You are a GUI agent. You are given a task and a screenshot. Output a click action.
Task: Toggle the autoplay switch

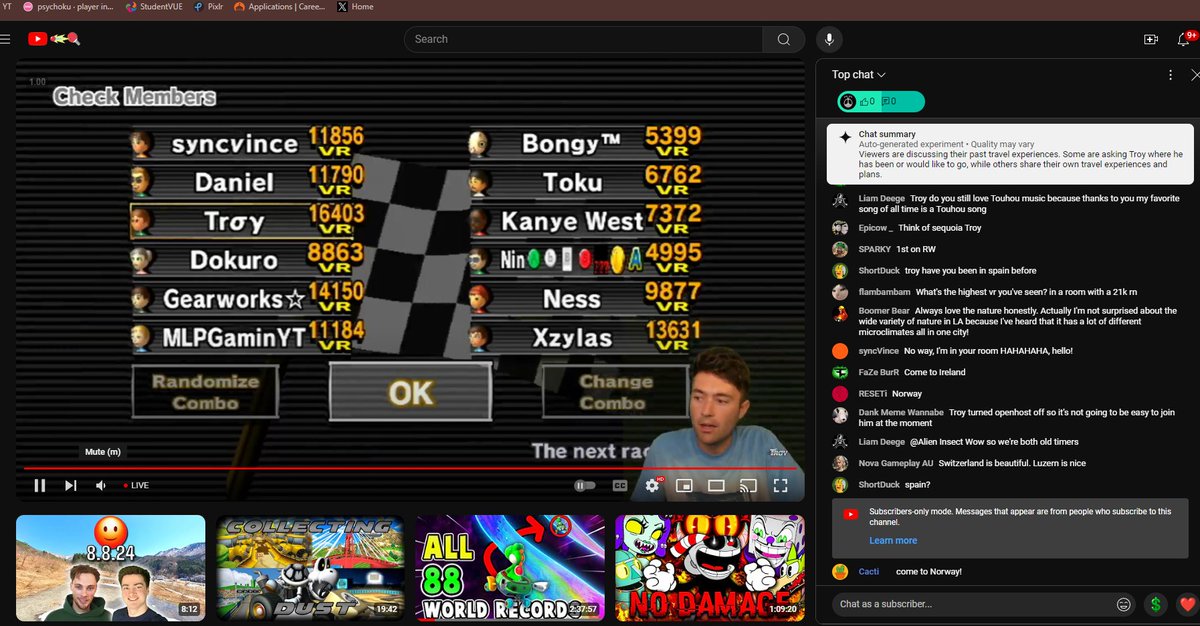(585, 485)
